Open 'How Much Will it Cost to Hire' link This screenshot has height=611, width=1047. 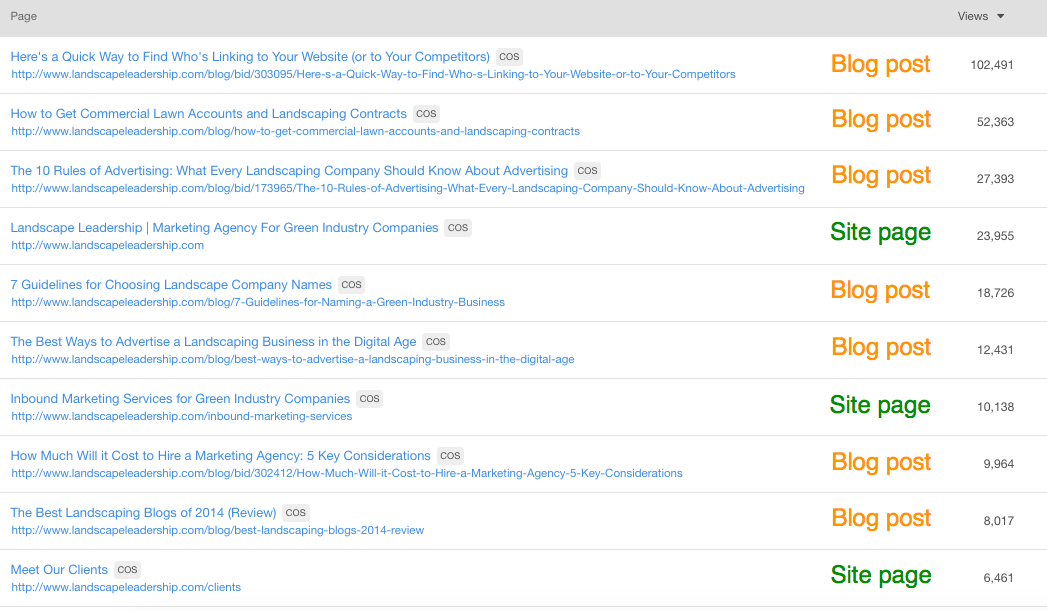tap(220, 456)
